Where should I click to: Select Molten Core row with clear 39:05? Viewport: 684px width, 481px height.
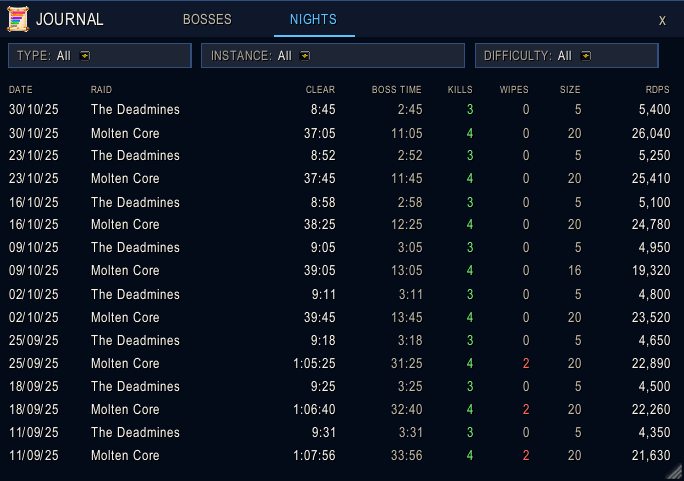[x=339, y=270]
